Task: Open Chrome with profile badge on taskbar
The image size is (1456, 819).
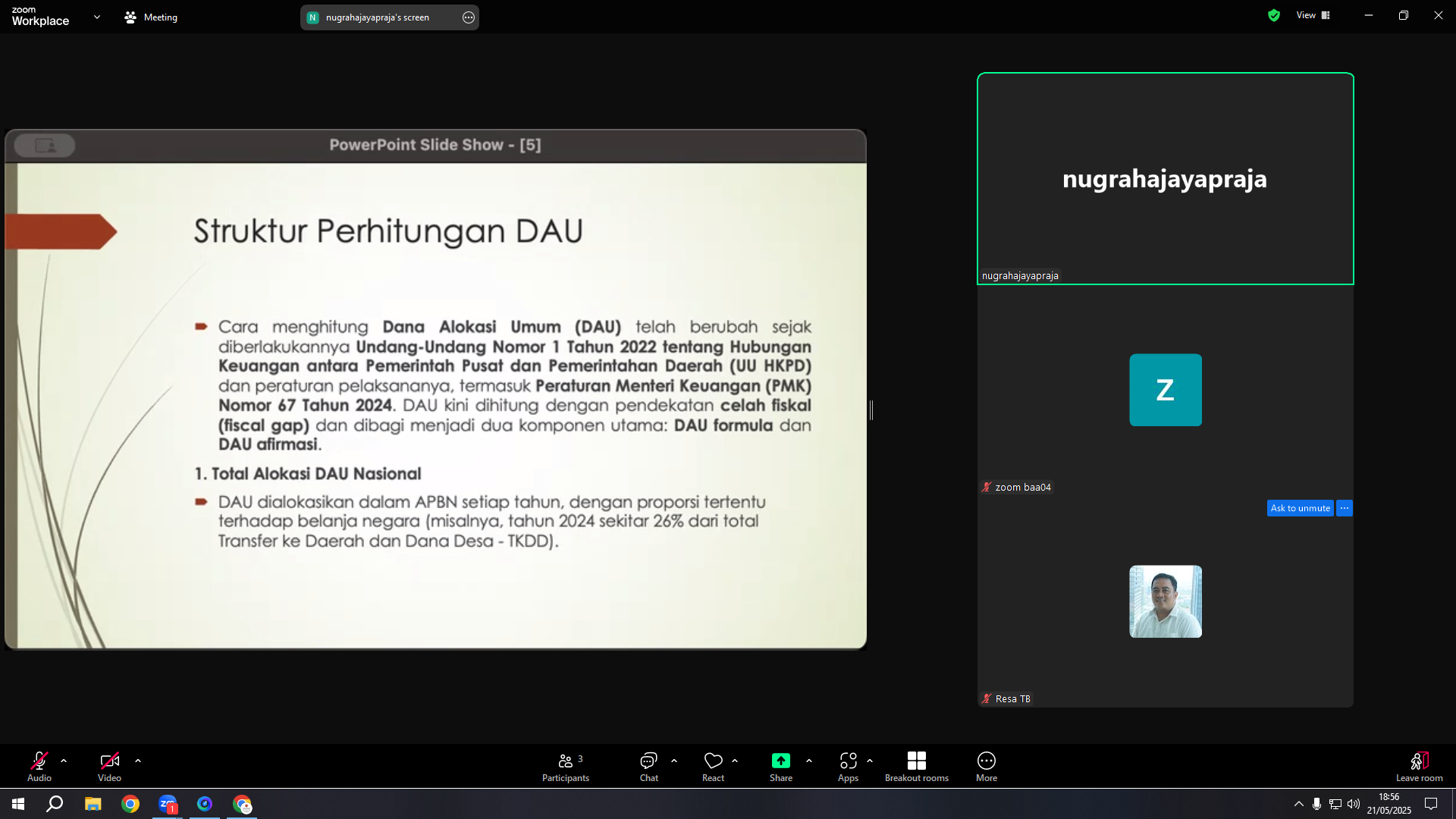Action: 243,804
